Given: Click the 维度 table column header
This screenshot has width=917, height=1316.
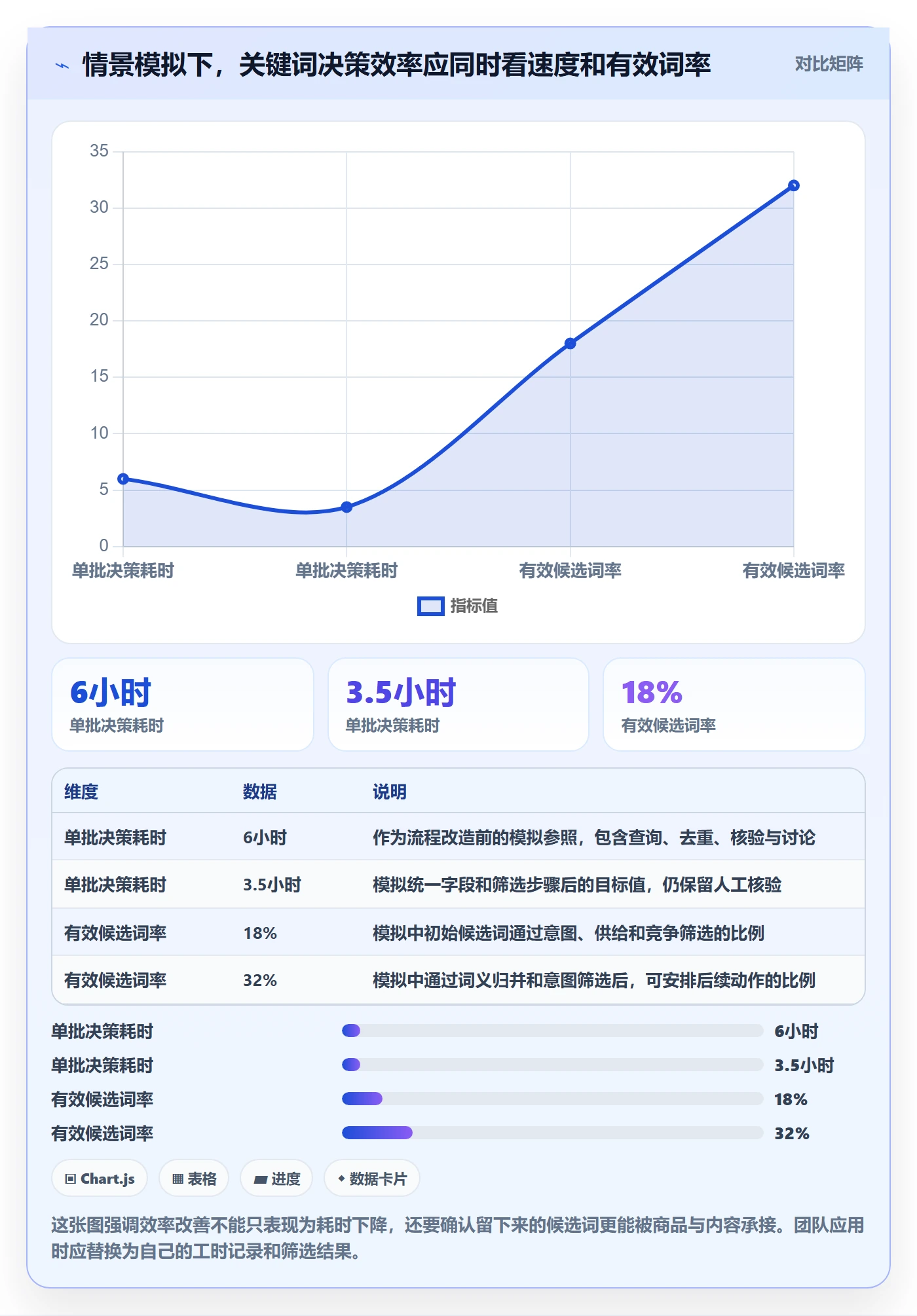Looking at the screenshot, I should click(81, 792).
